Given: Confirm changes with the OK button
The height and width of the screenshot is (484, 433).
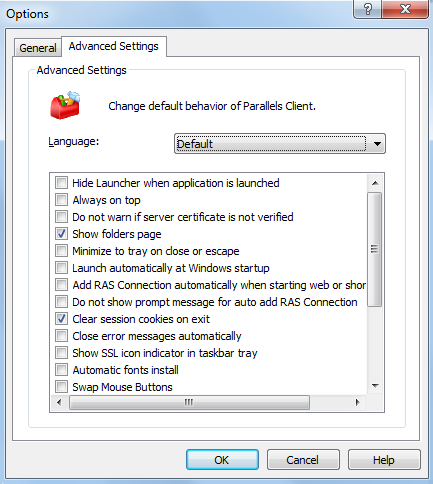Looking at the screenshot, I should 222,460.
